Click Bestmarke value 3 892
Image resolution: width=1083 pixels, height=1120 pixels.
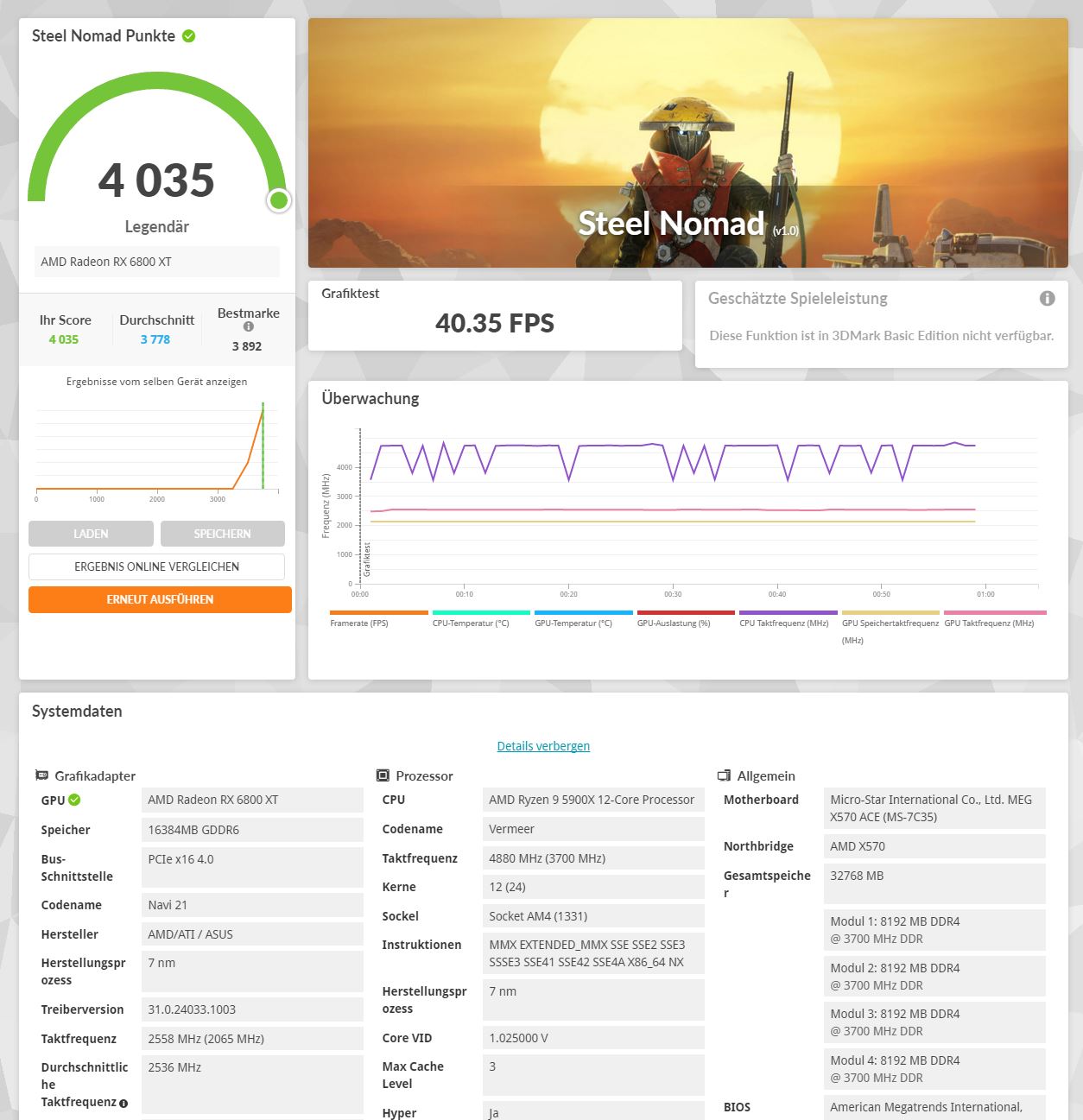point(247,346)
